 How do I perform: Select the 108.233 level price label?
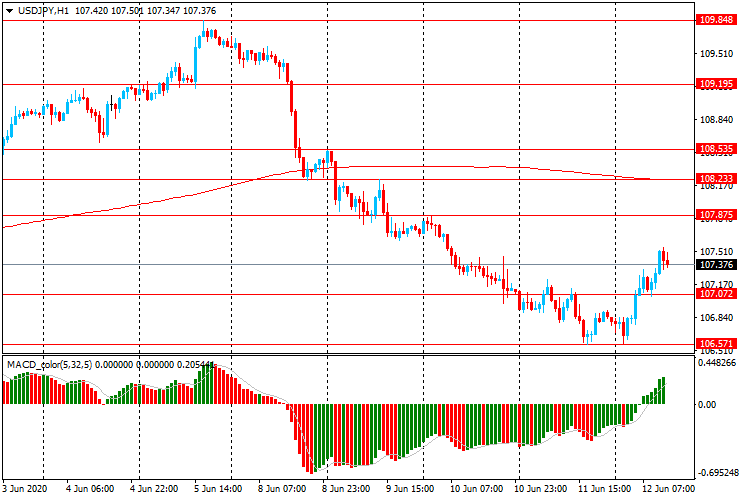pos(716,178)
